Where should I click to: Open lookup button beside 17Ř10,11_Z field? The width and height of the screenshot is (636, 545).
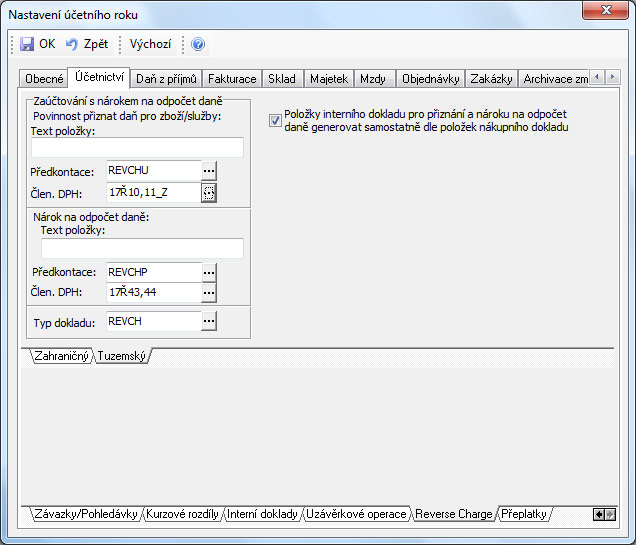click(x=209, y=193)
